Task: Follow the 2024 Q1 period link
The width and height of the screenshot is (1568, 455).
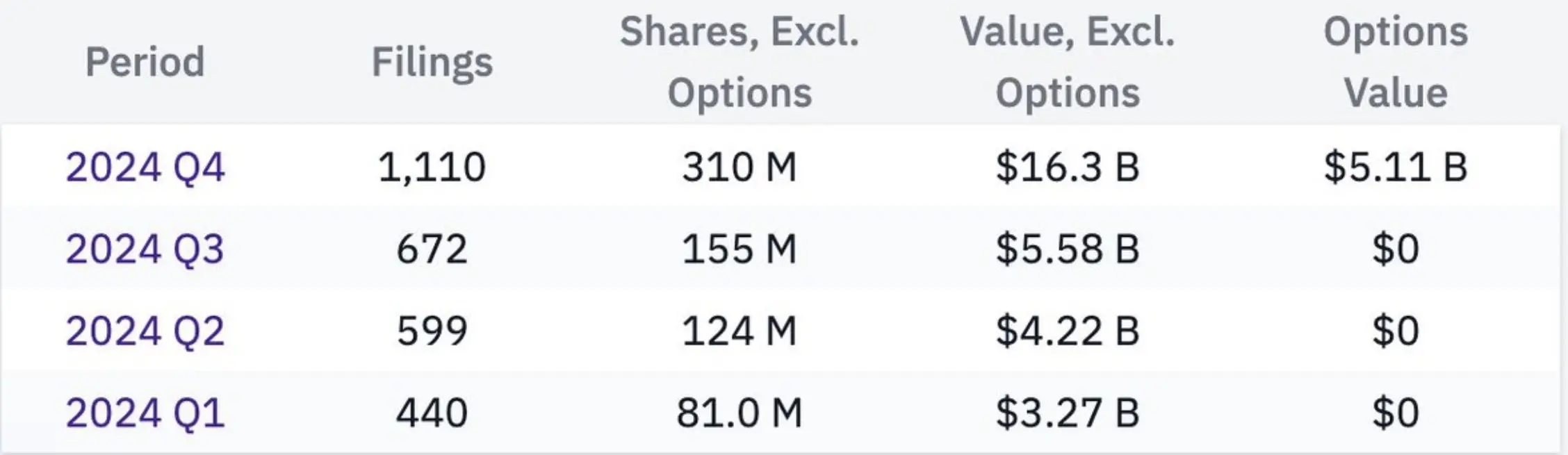Action: coord(145,413)
